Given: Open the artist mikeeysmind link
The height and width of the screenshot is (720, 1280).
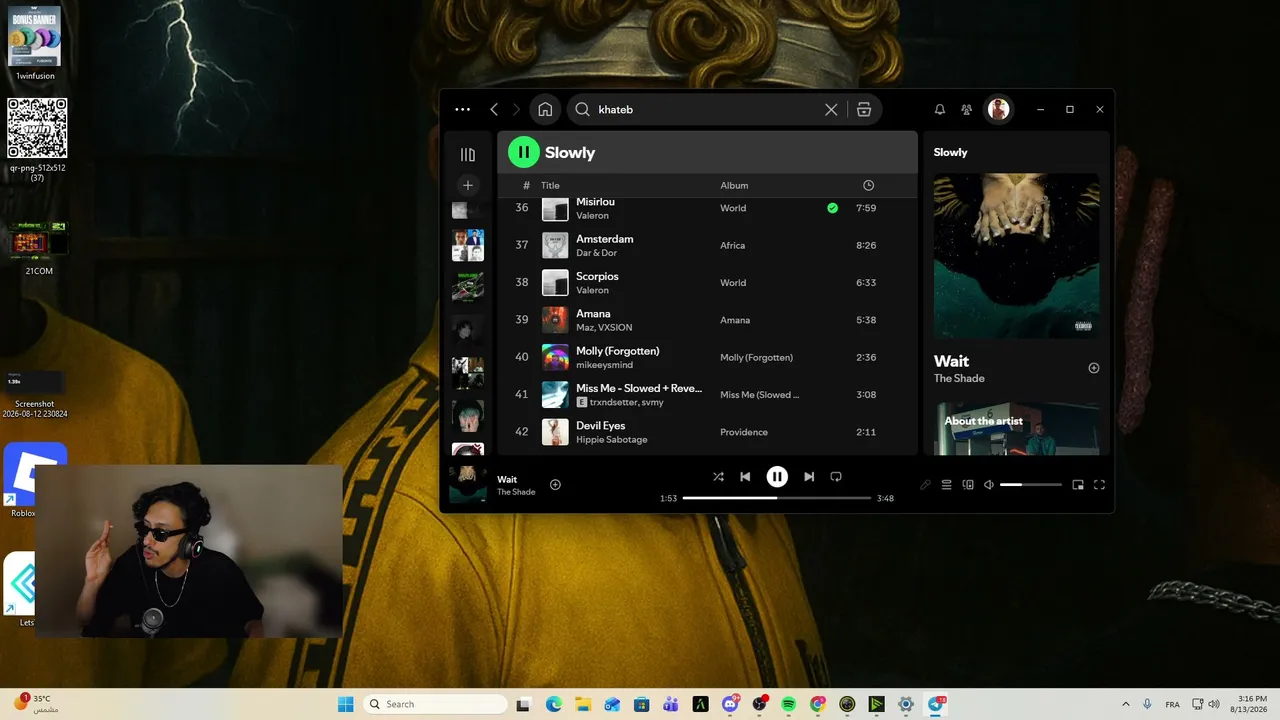Looking at the screenshot, I should click(604, 365).
